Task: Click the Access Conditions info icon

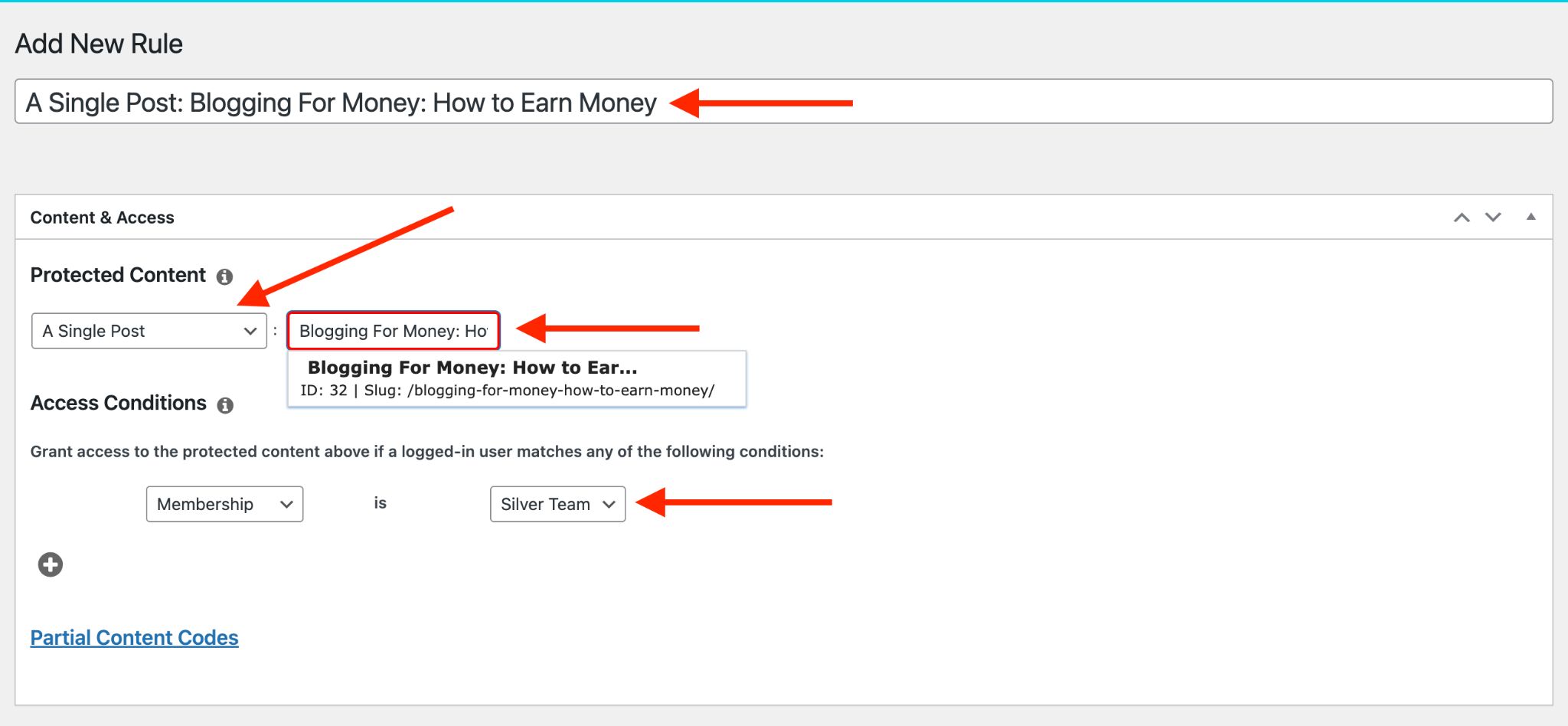Action: pos(225,405)
